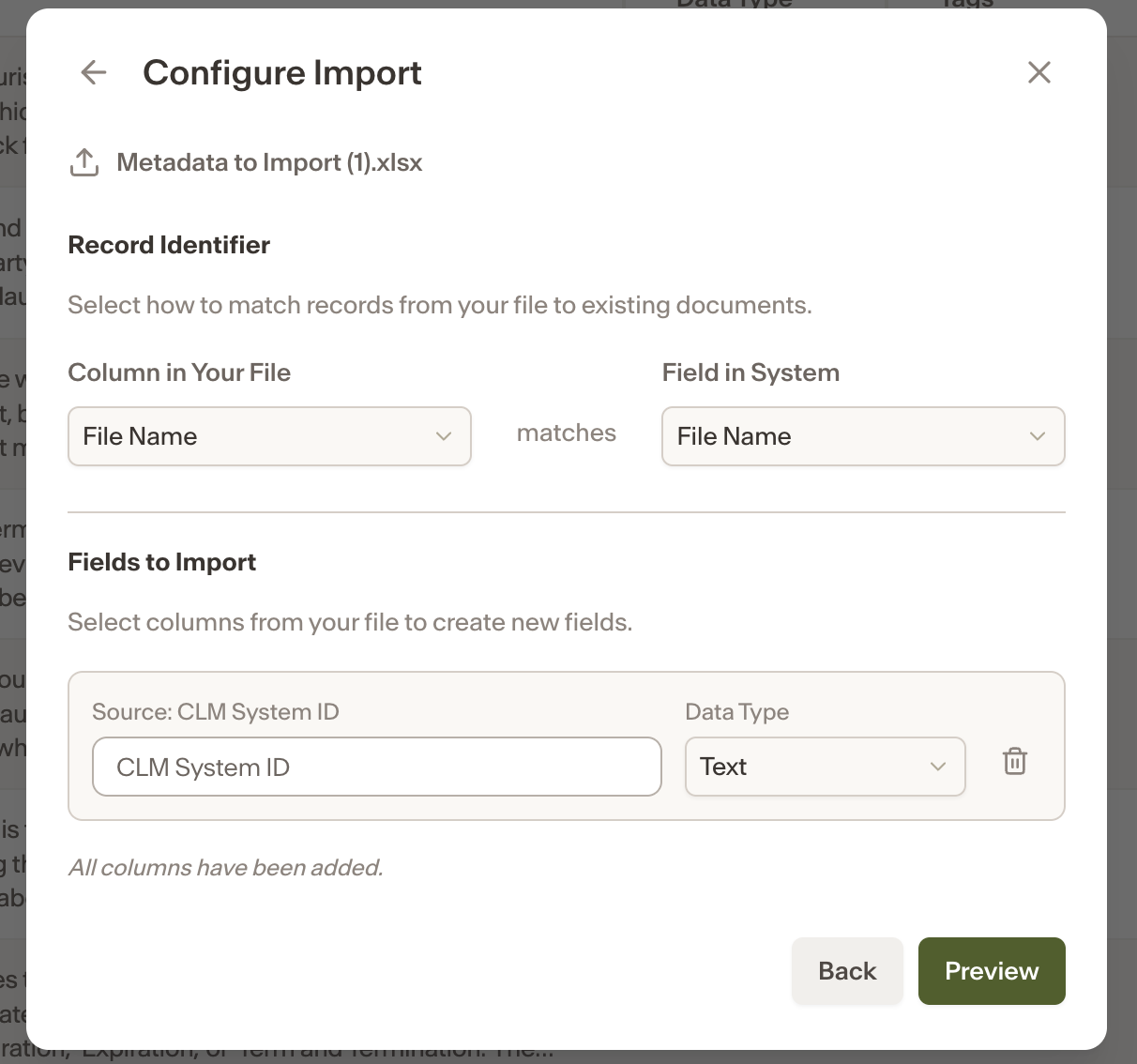Open the Column in Your File dropdown
The height and width of the screenshot is (1064, 1137).
[269, 436]
